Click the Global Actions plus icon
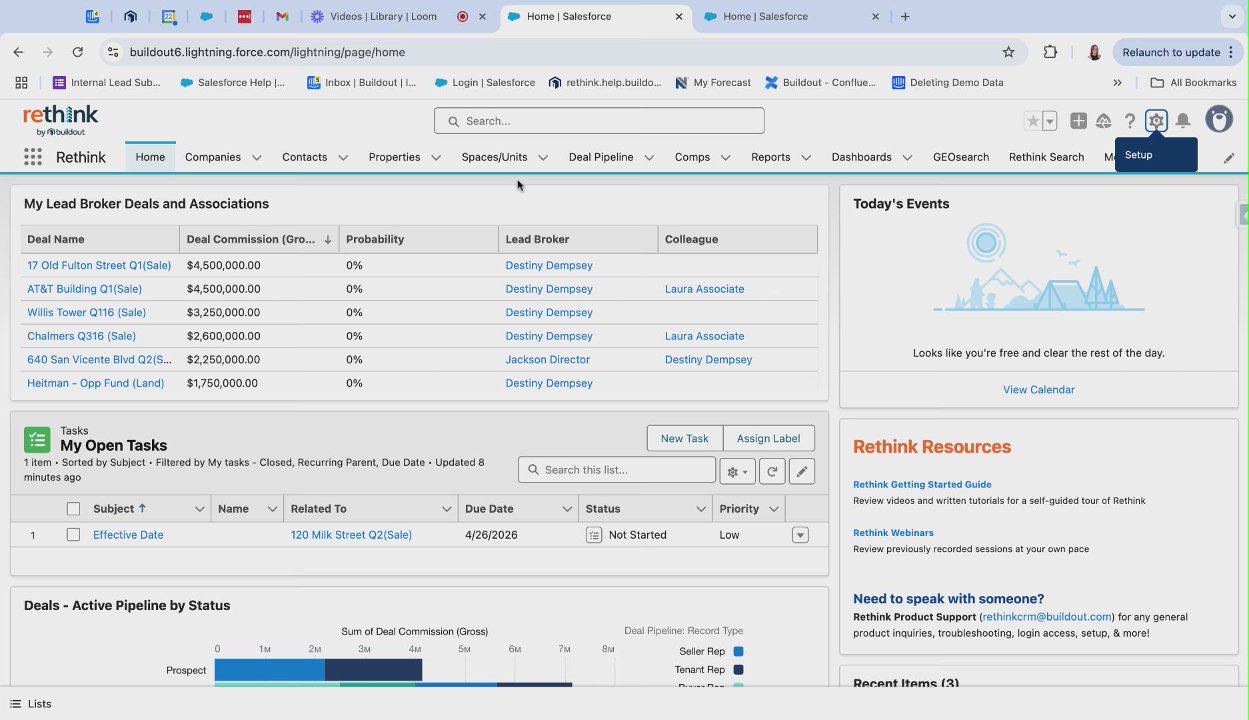The image size is (1249, 720). pyautogui.click(x=1078, y=121)
